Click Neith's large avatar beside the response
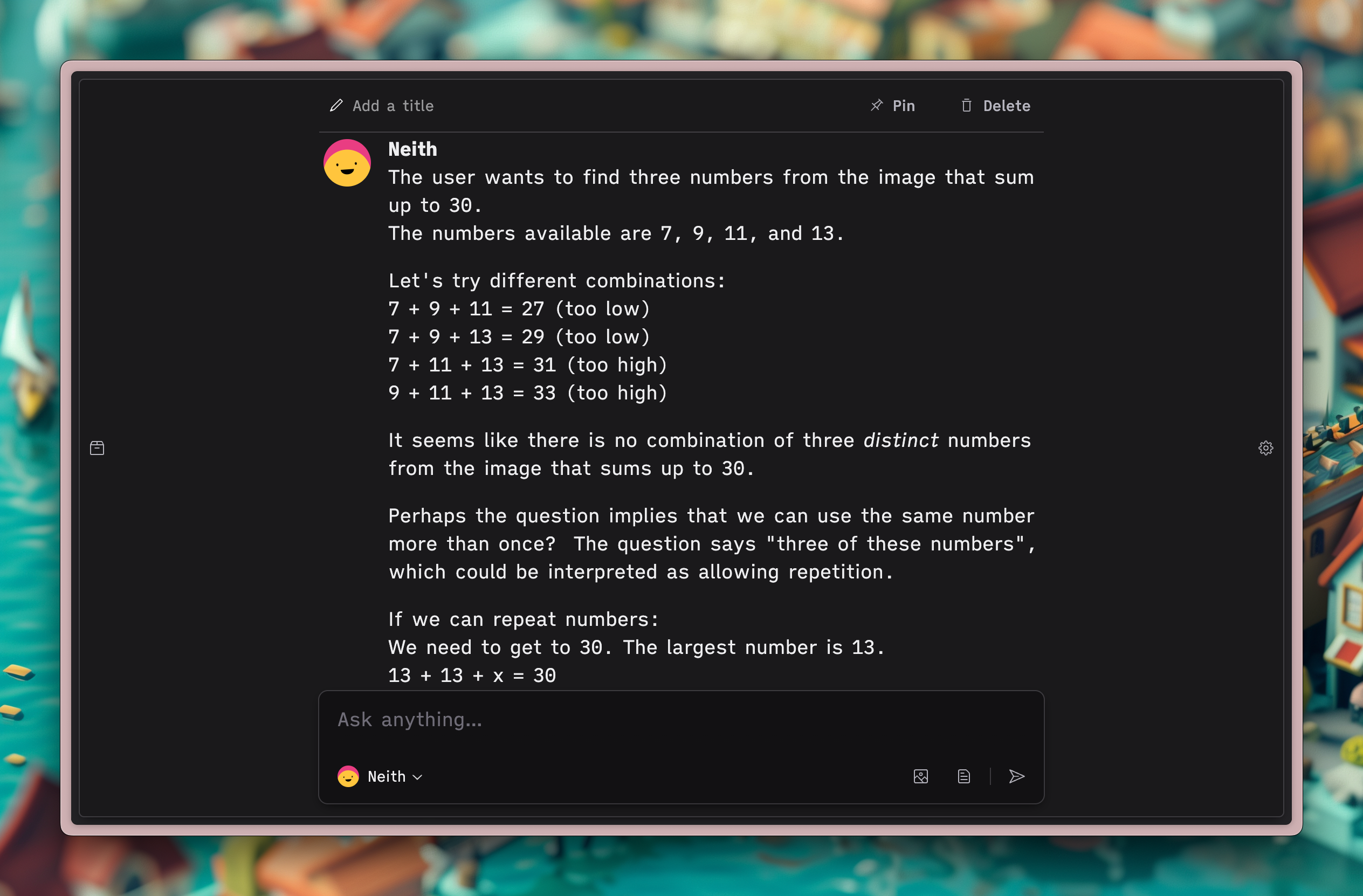This screenshot has width=1363, height=896. [347, 163]
